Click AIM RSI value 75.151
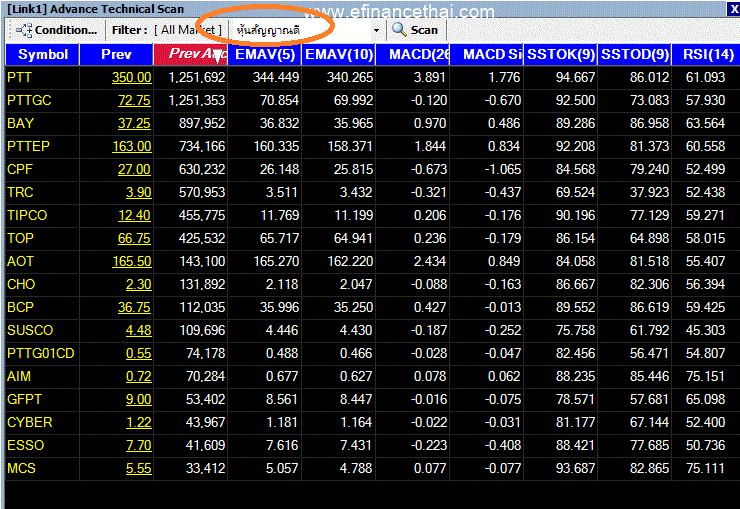Viewport: 740px width, 509px height. (705, 376)
